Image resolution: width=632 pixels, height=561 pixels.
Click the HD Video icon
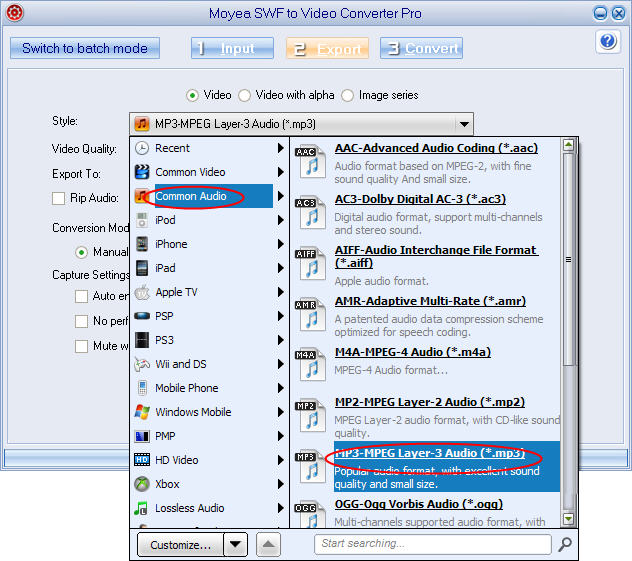(142, 460)
